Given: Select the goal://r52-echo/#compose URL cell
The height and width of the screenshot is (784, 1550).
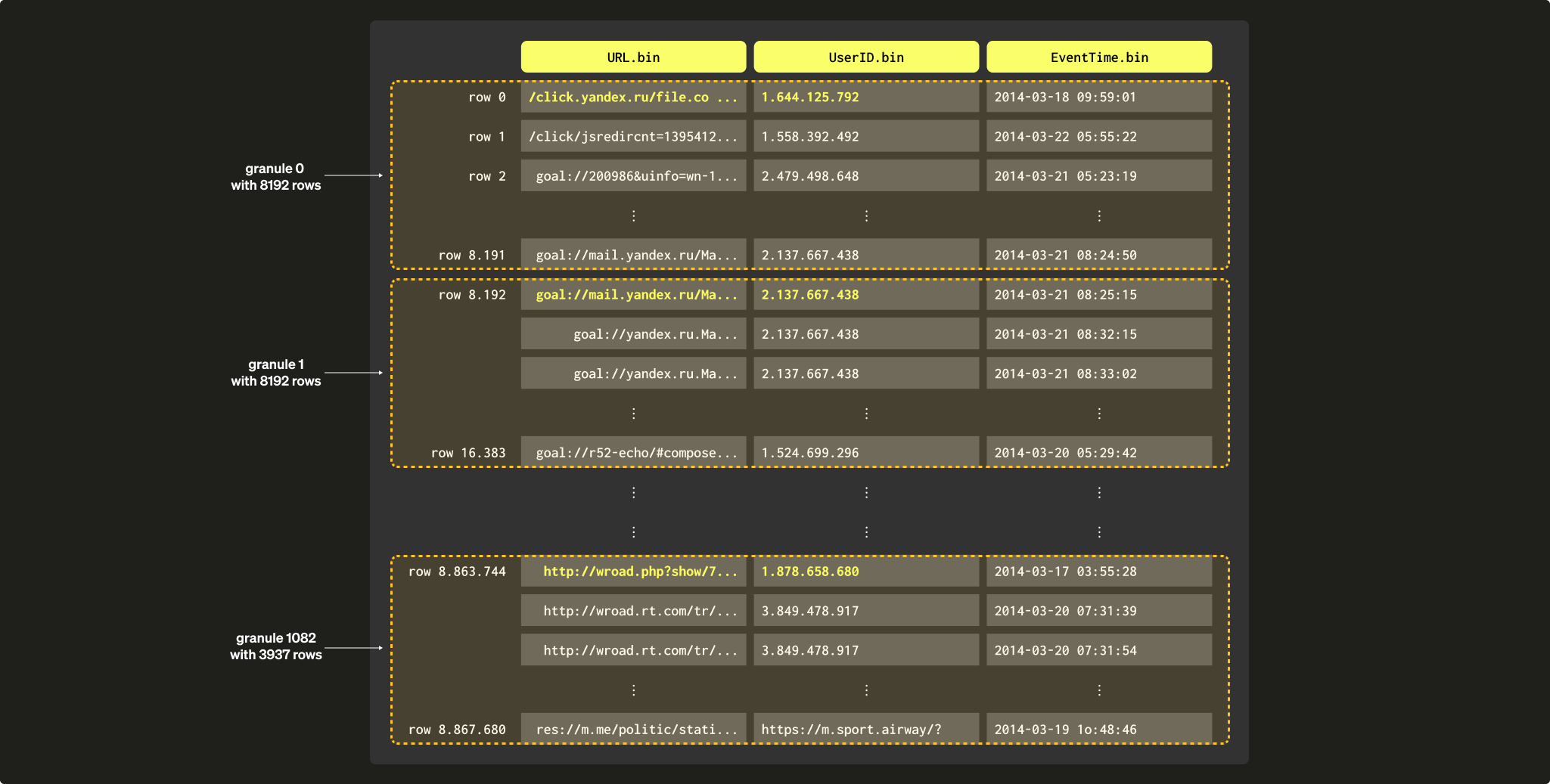Looking at the screenshot, I should pos(633,453).
